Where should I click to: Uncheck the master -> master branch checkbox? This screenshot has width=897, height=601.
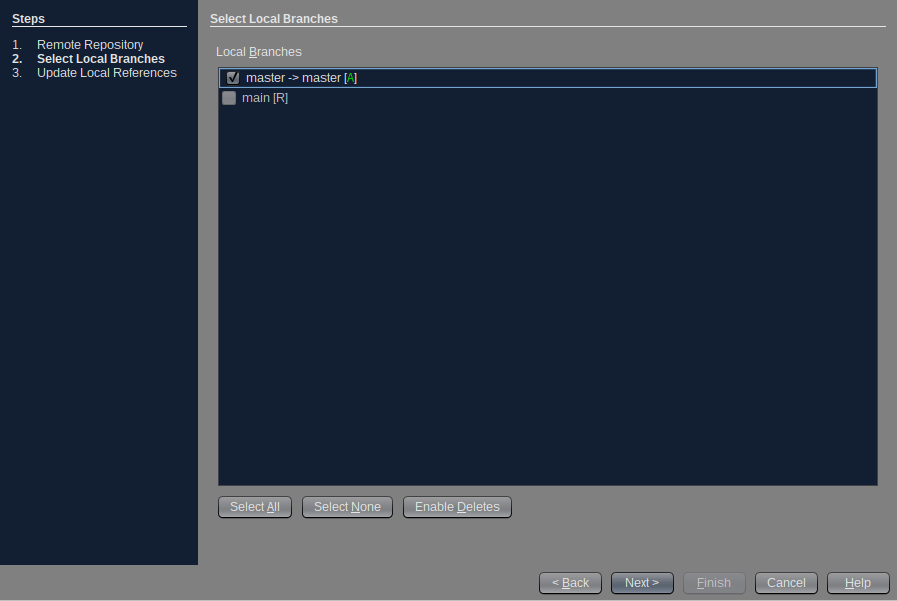(232, 78)
